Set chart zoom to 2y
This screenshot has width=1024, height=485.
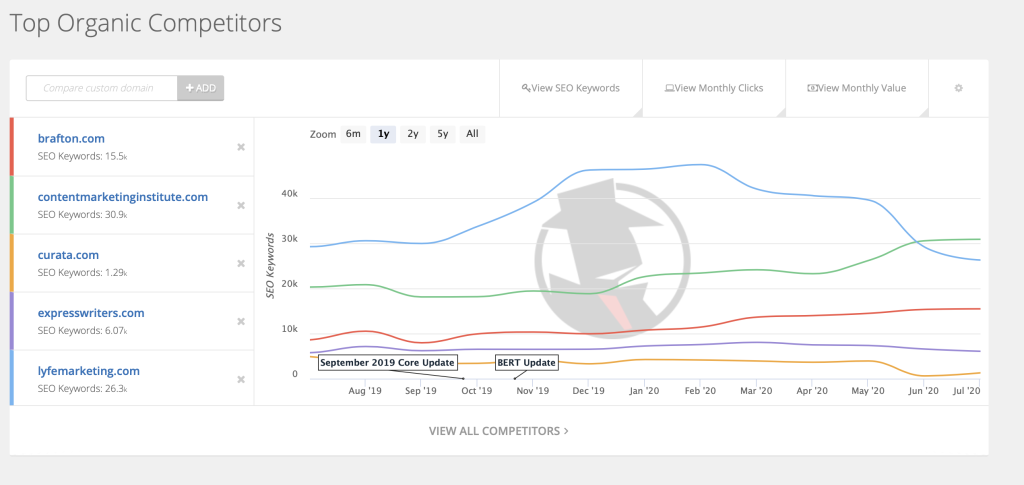(413, 134)
